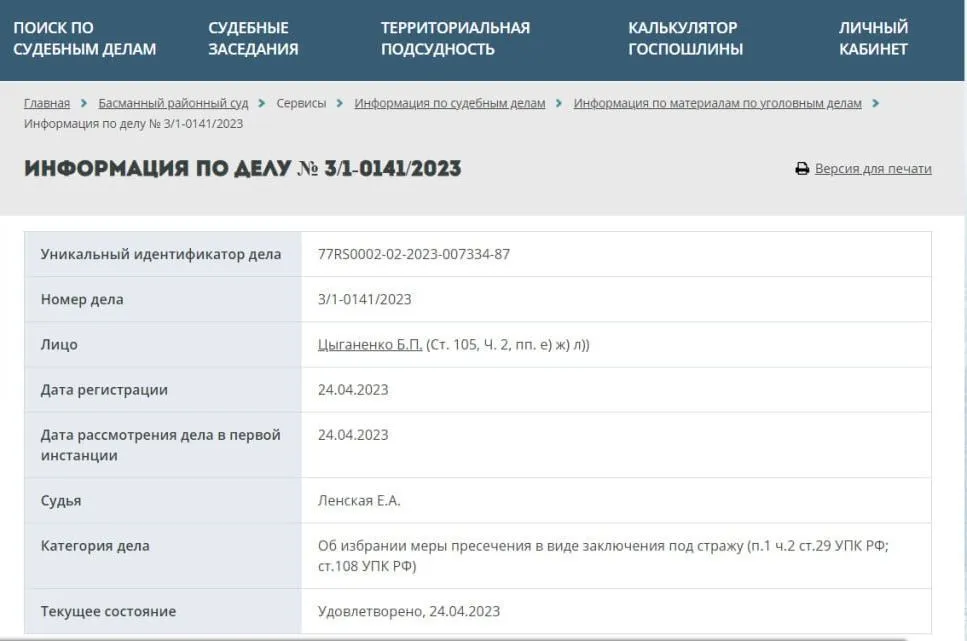The image size is (967, 641).
Task: Click the article text Ст. 105, Ч. 2
Action: 470,344
